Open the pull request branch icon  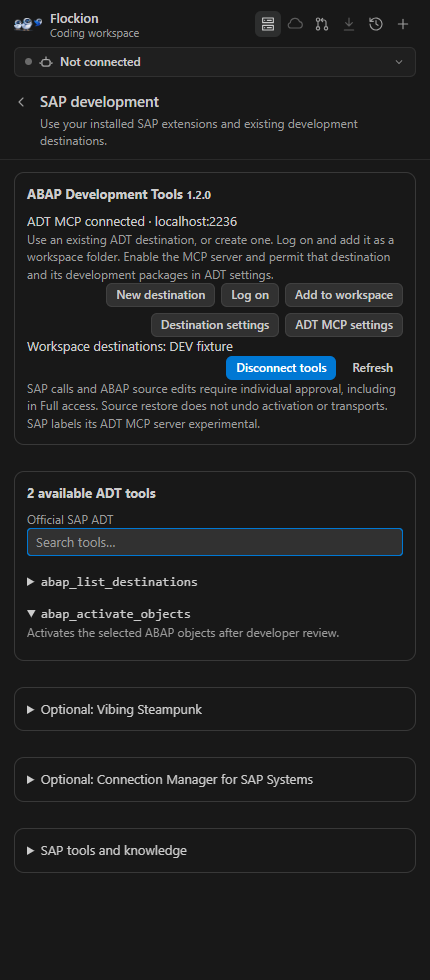322,24
